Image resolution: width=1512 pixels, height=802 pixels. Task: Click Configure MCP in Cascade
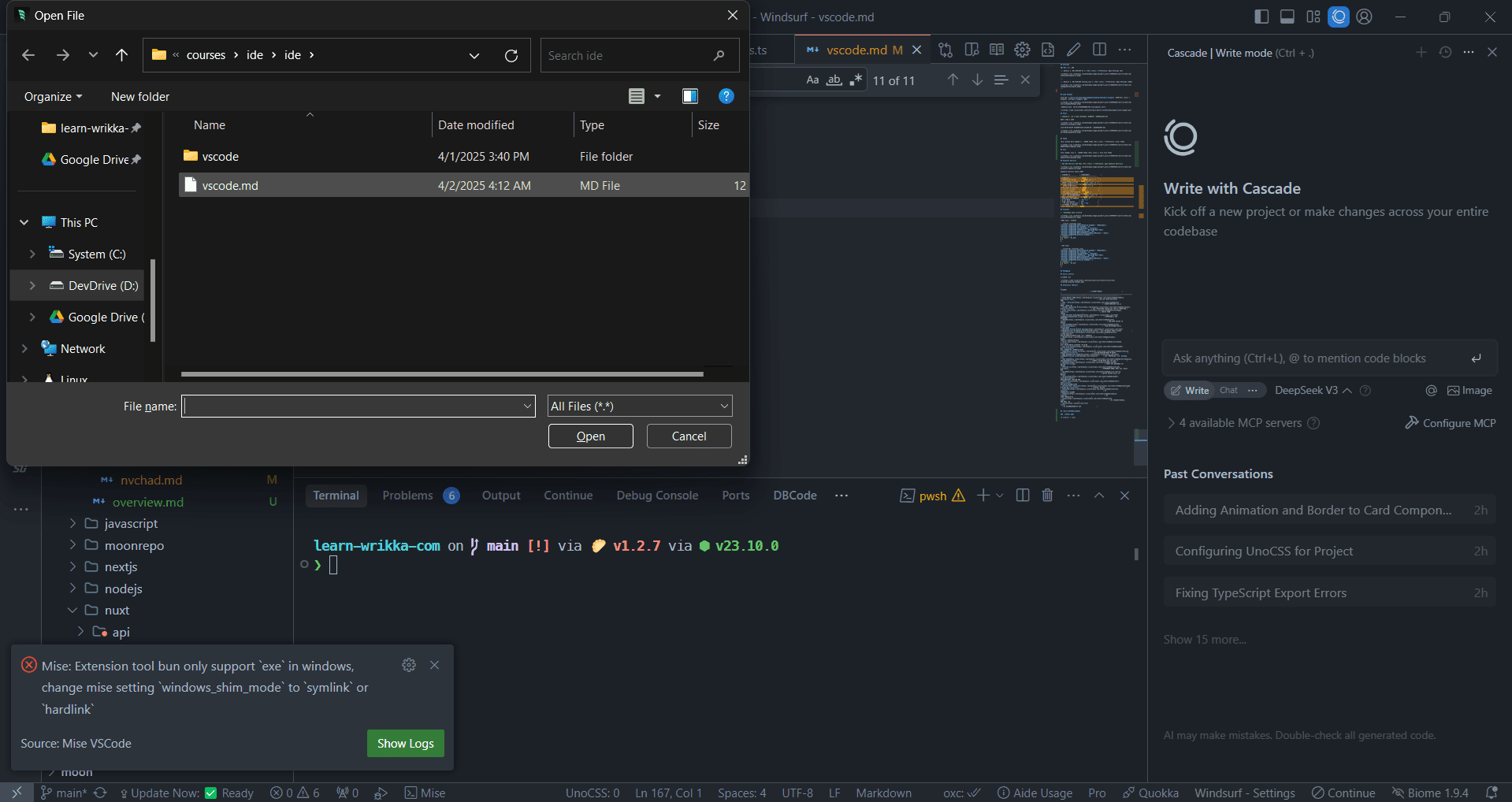(1450, 423)
